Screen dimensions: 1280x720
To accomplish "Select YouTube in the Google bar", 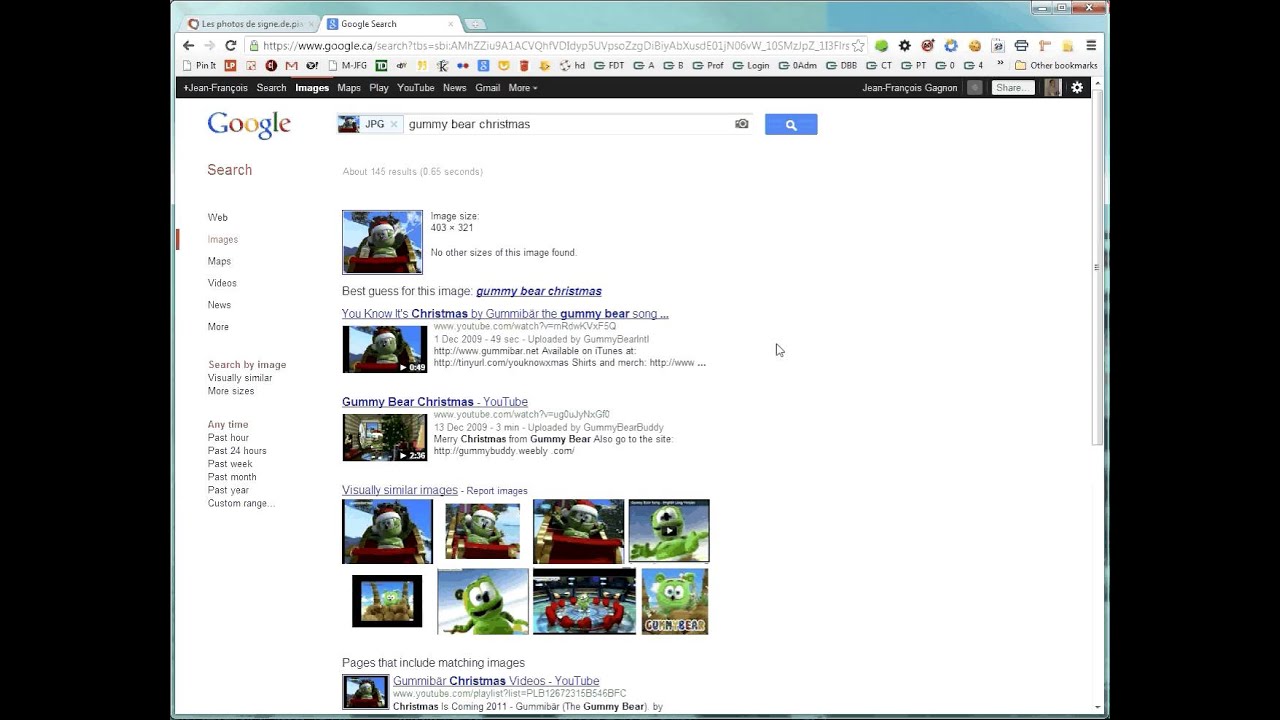I will pyautogui.click(x=416, y=88).
